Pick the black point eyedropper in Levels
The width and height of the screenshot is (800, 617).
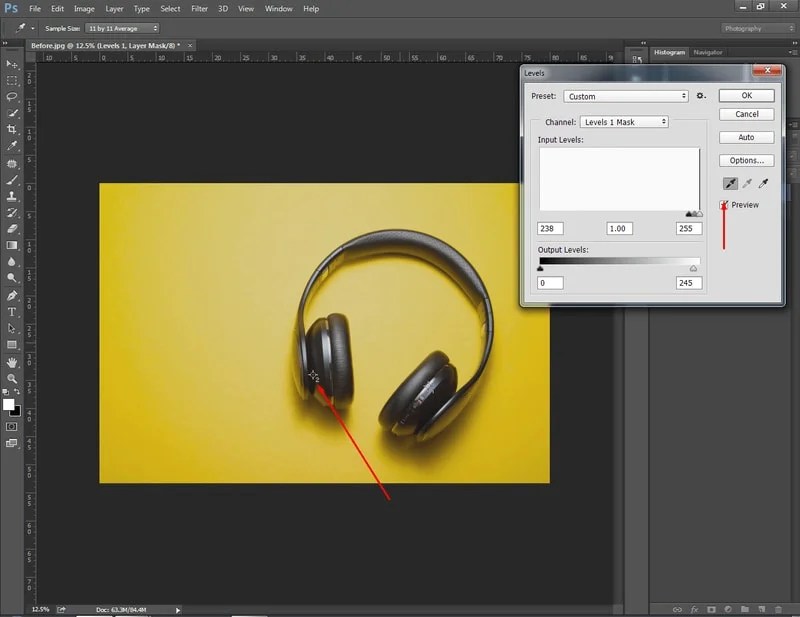click(729, 183)
